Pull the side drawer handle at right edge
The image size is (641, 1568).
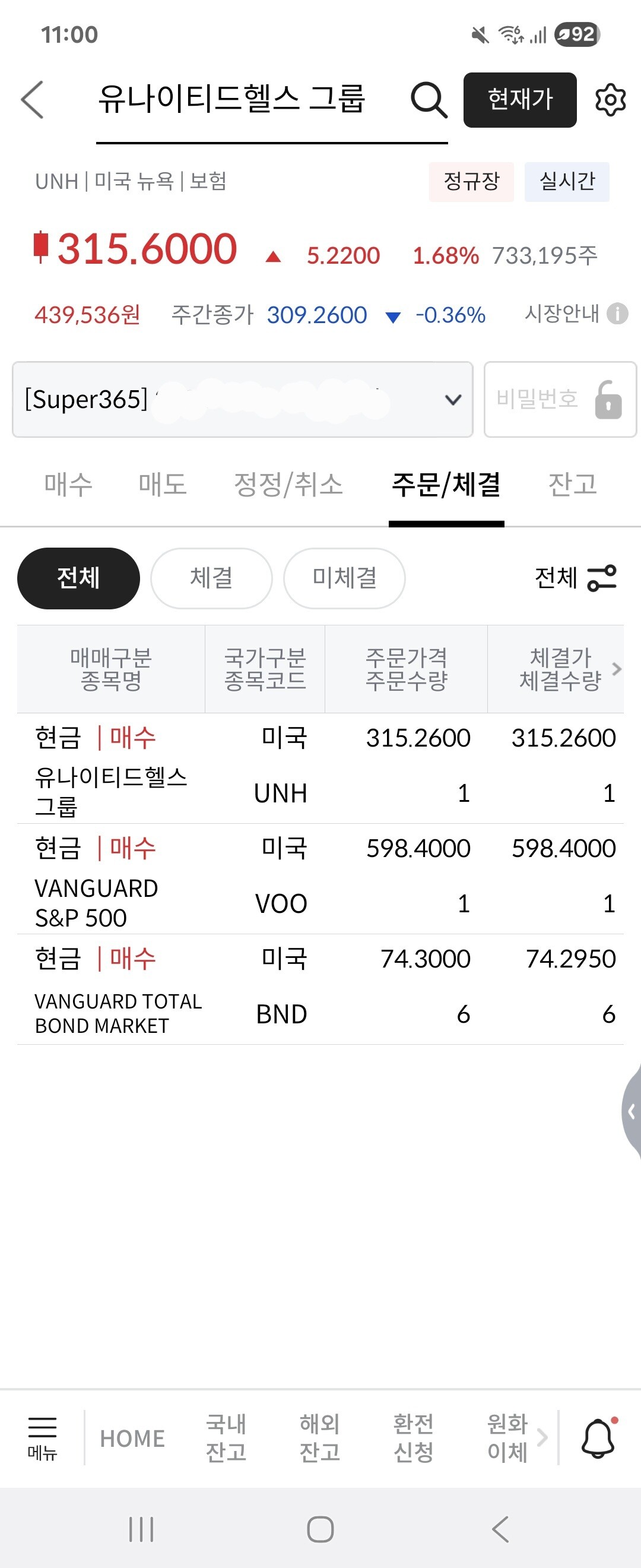pos(633,1112)
